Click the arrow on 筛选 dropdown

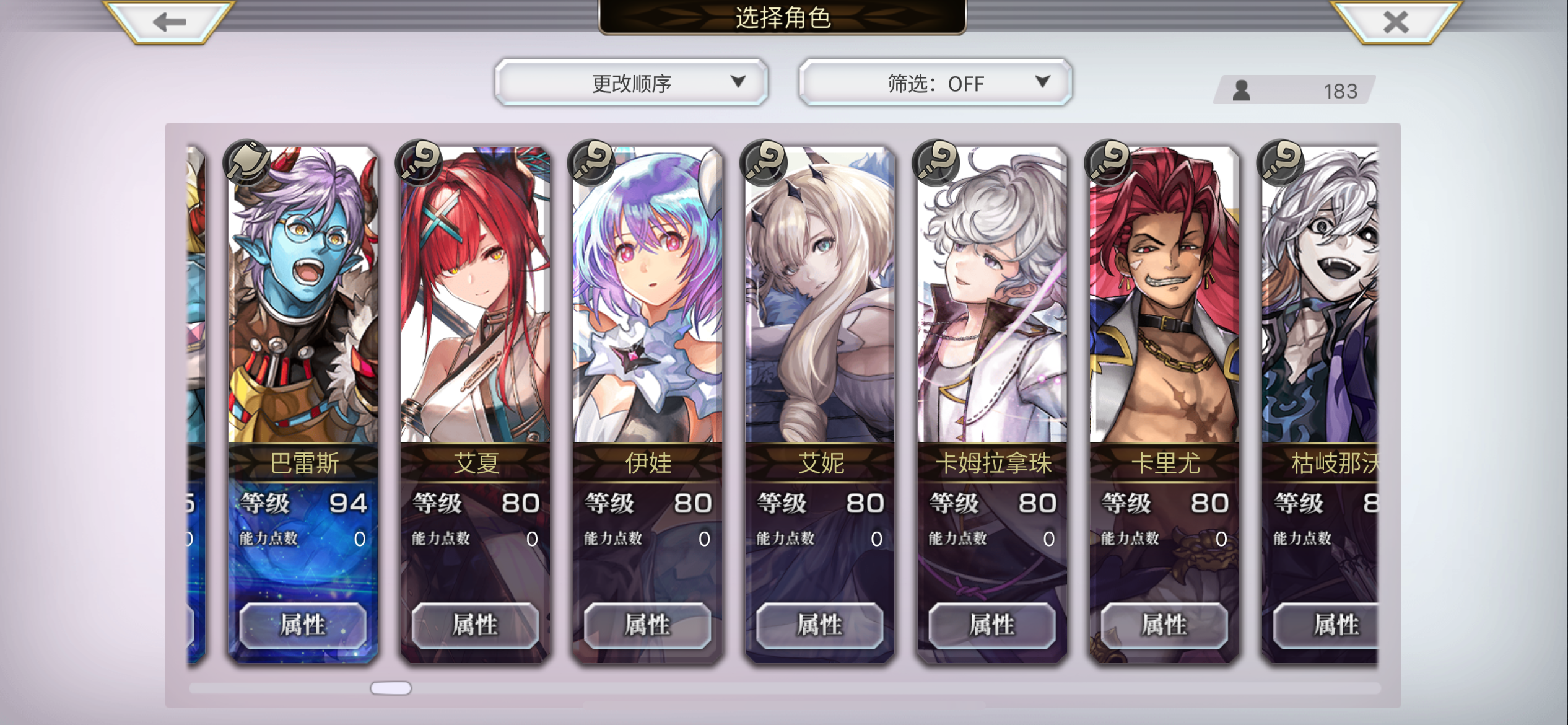(x=1043, y=81)
